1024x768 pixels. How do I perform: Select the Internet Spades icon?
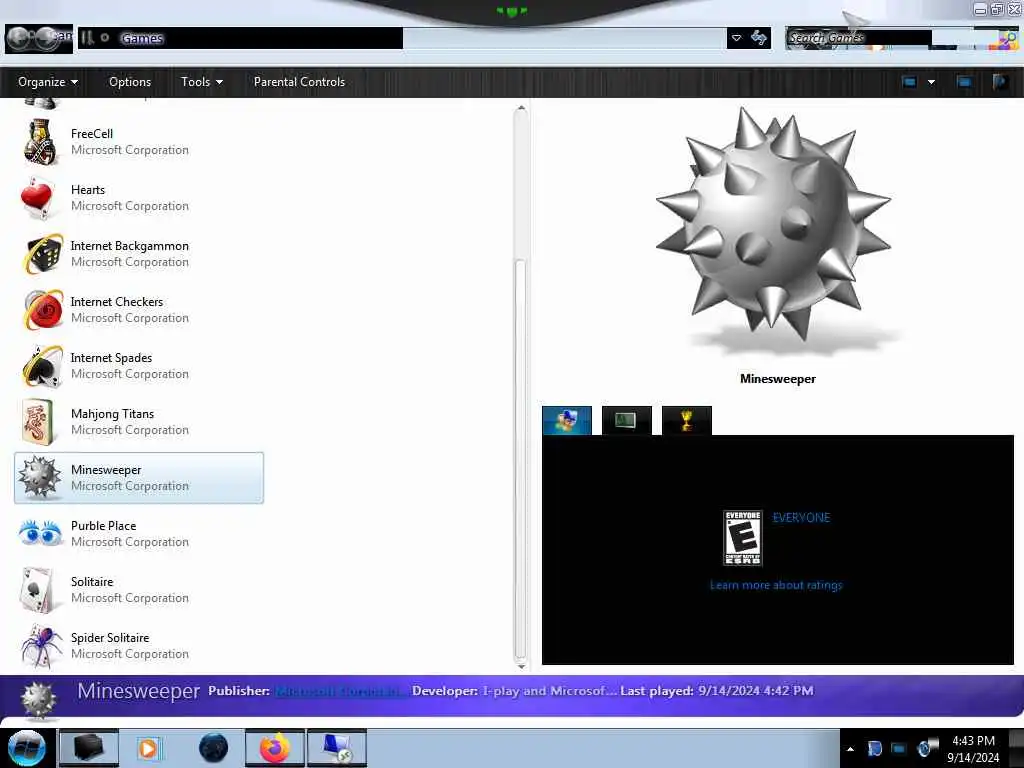pyautogui.click(x=42, y=366)
